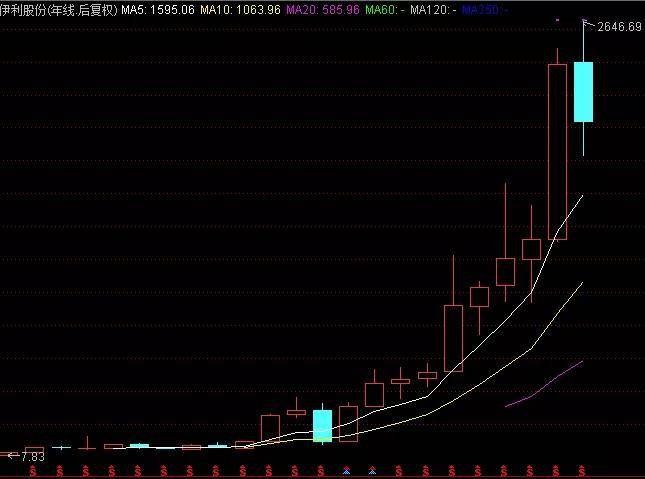Viewport: 645px width, 479px height.
Task: Click the $ marker below the 7.83 label
Action: 33,470
